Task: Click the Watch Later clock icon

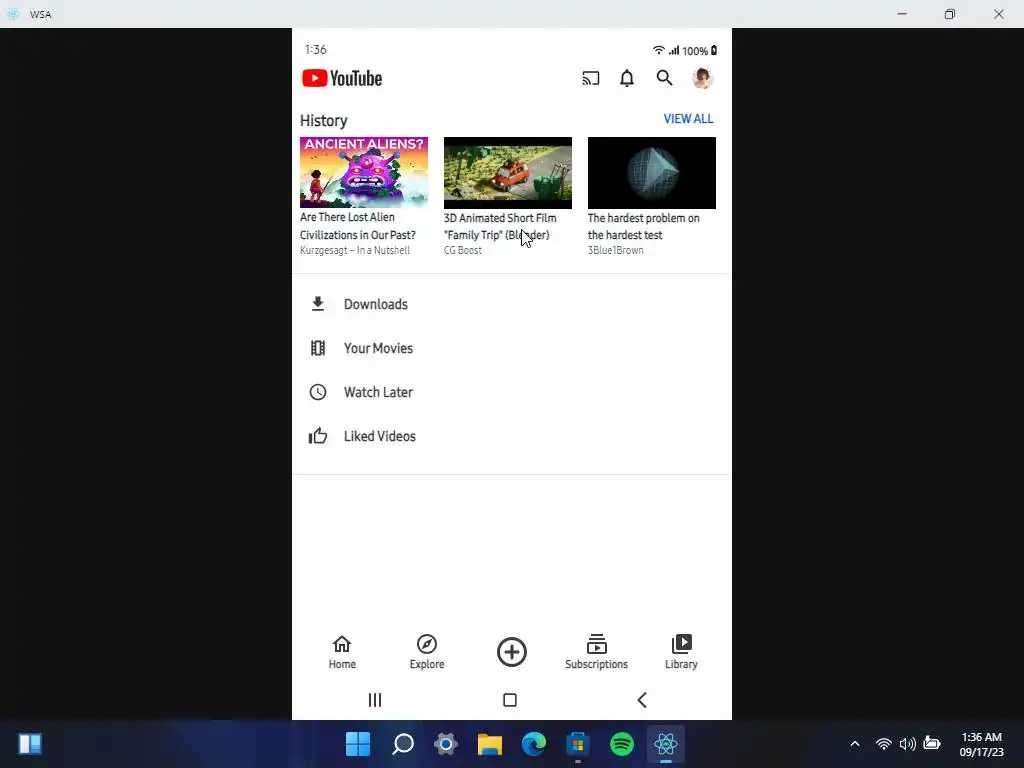Action: [318, 392]
